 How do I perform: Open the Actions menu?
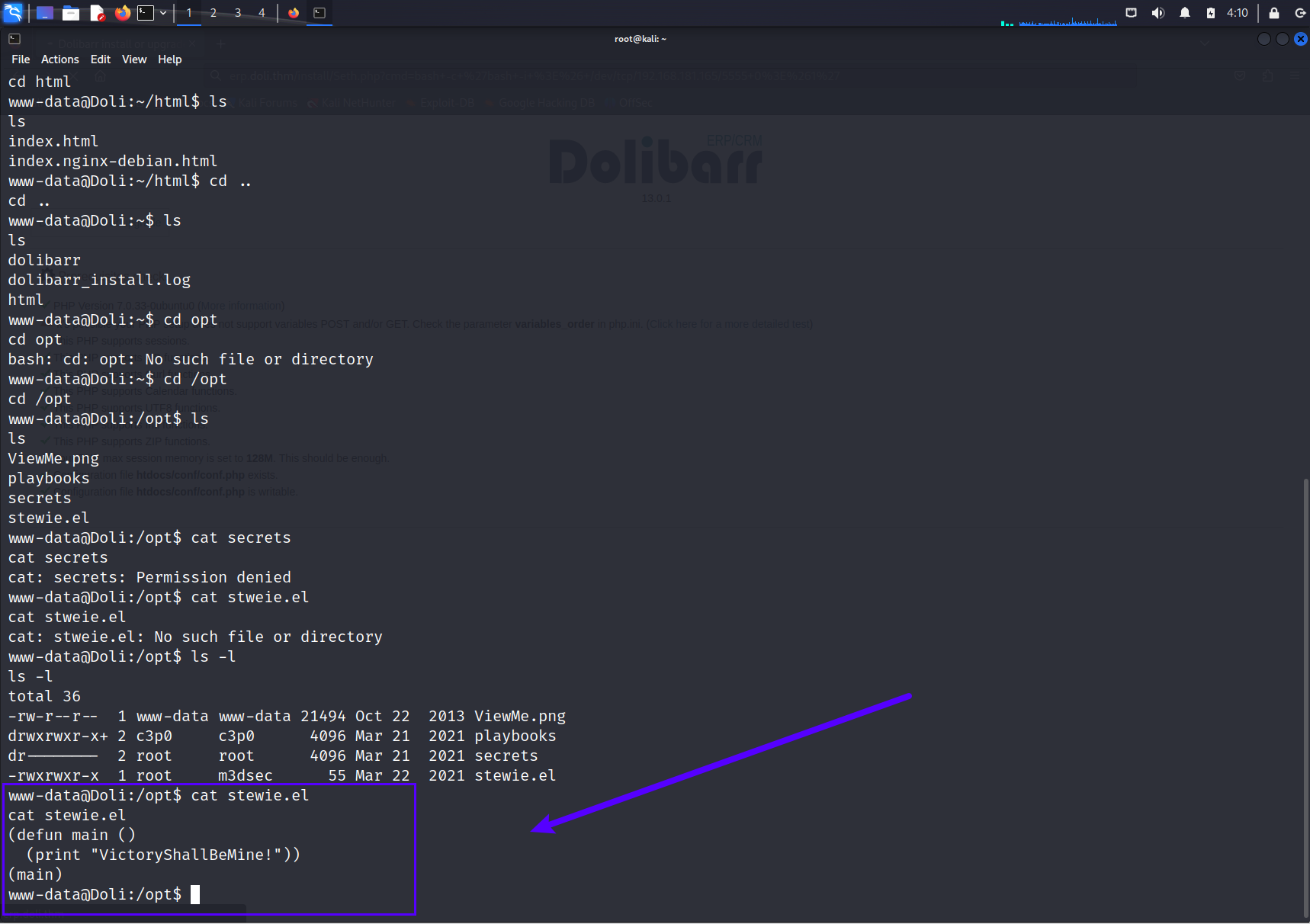coord(60,59)
